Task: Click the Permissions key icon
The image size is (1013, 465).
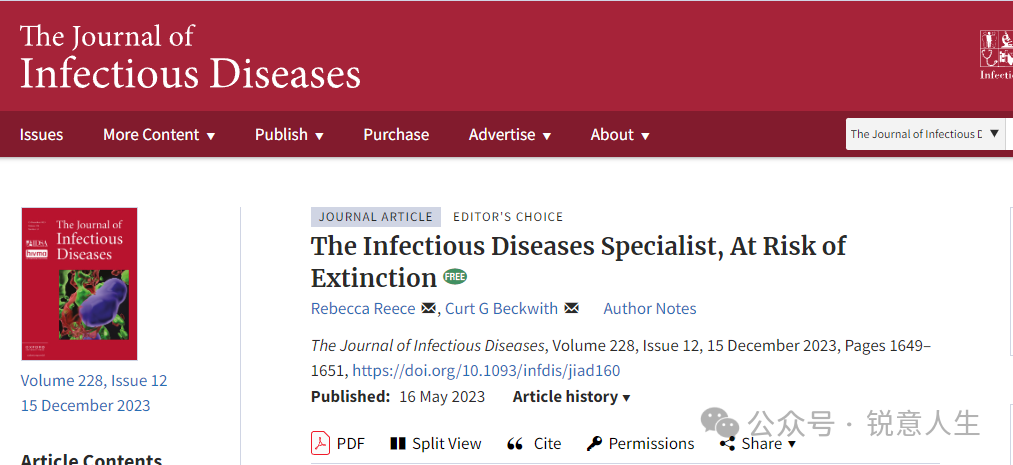Action: (594, 443)
